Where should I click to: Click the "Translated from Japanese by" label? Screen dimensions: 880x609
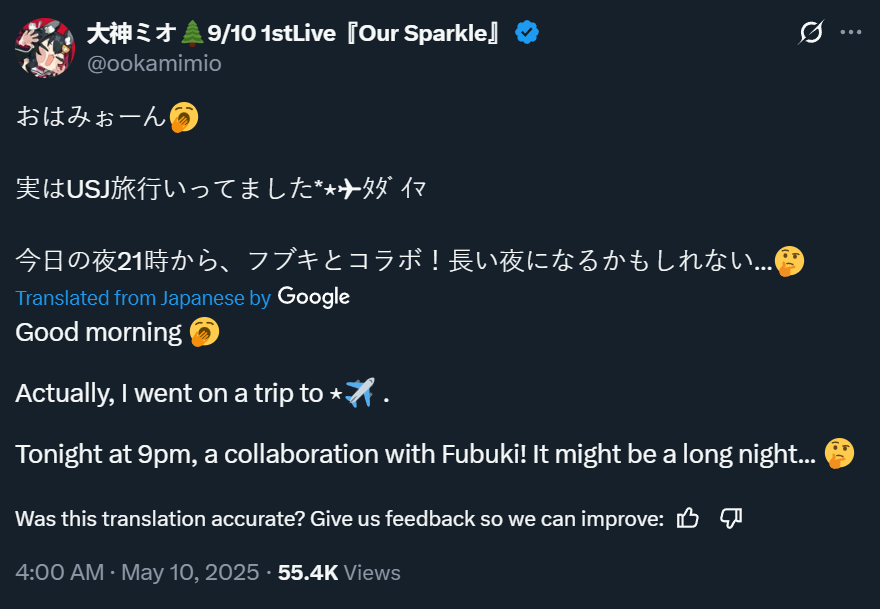pos(143,297)
